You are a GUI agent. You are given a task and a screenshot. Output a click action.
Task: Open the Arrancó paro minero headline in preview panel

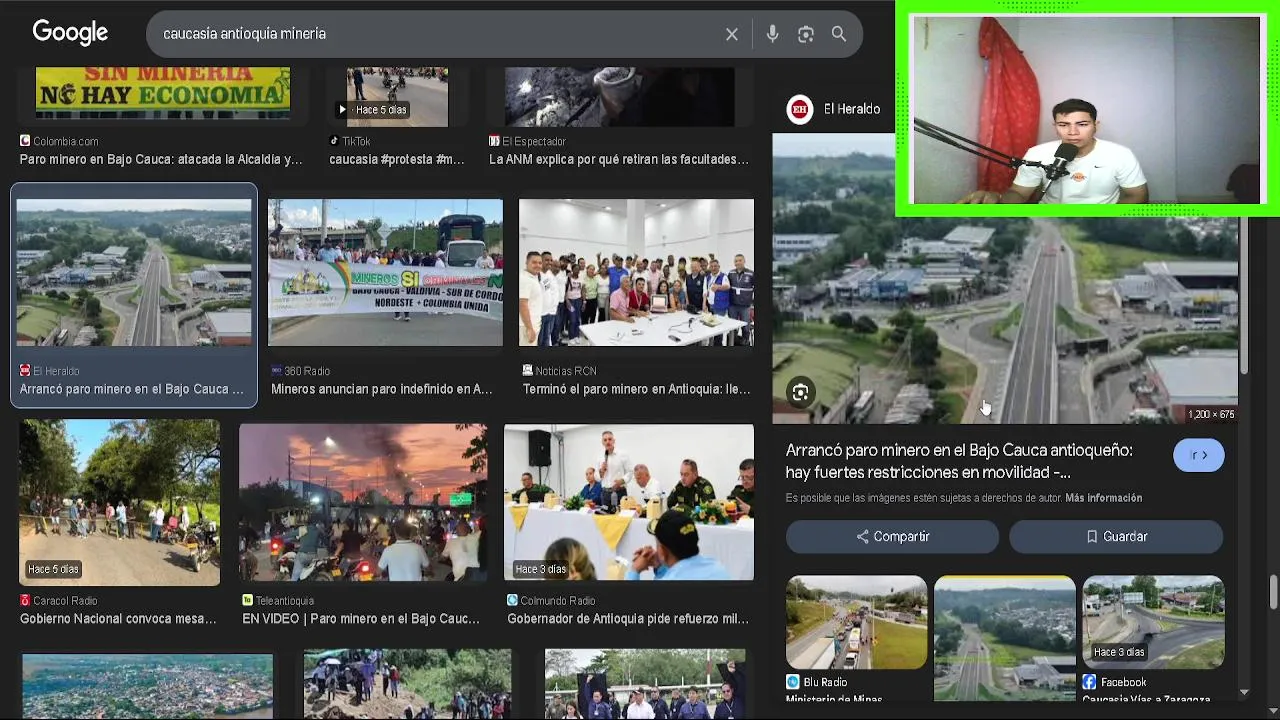tap(959, 461)
